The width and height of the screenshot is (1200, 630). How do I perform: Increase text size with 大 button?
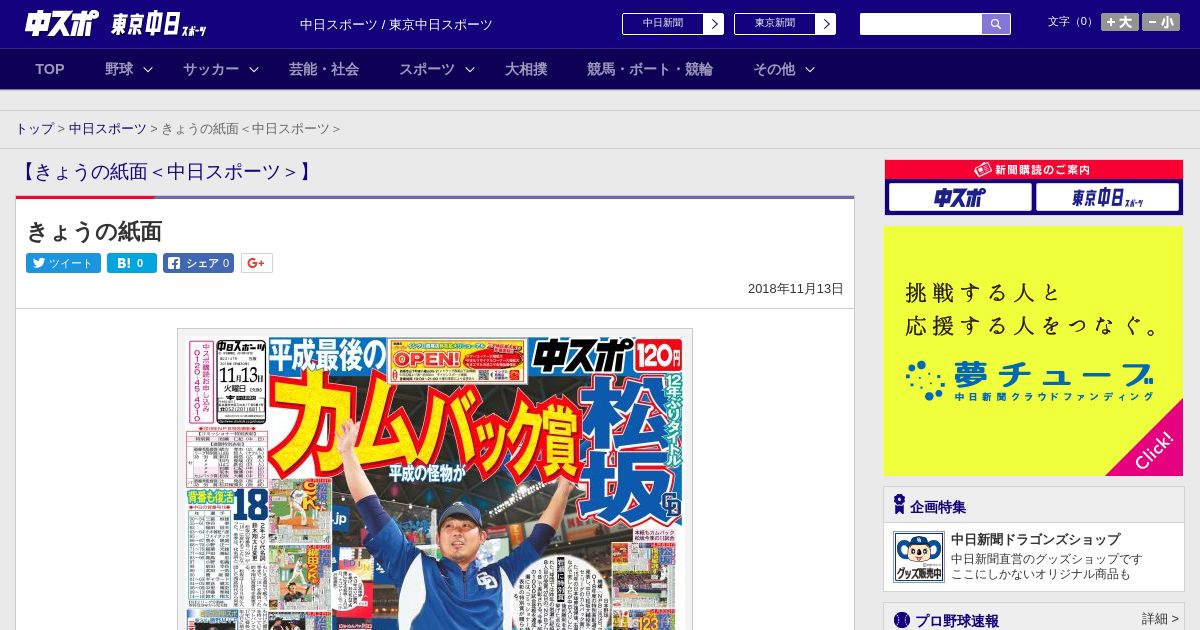coord(1119,22)
